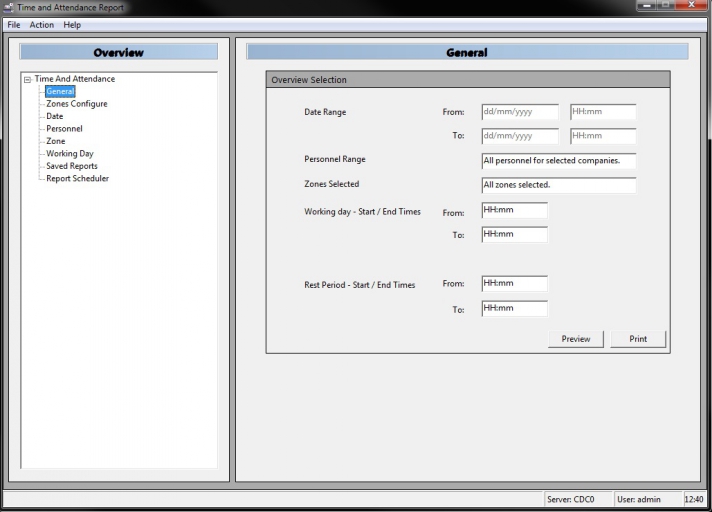Click the Rest Period From time field
This screenshot has height=512, width=712.
tap(514, 284)
